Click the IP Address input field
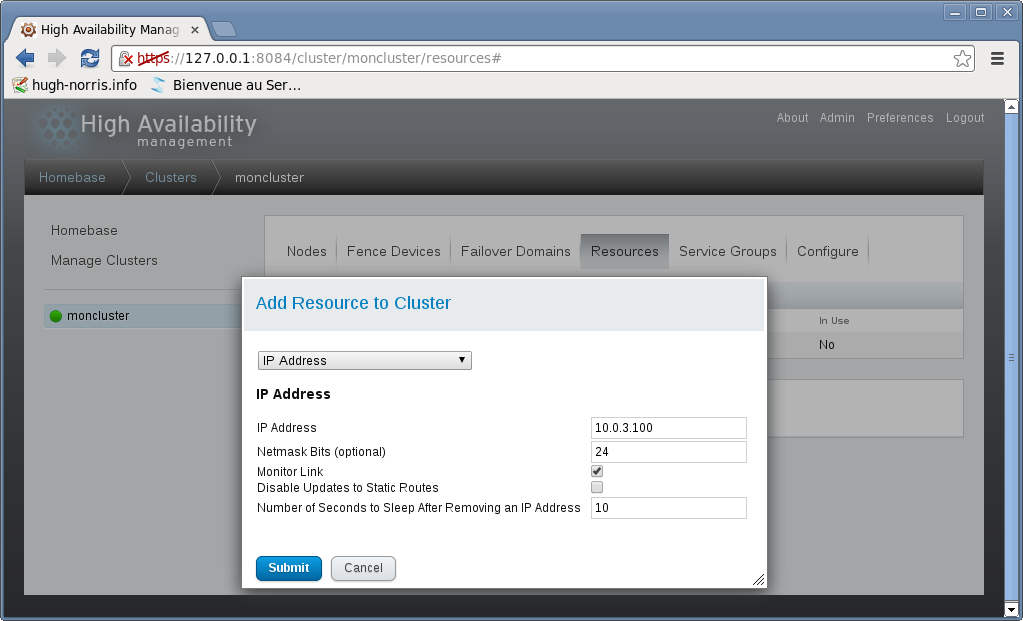Image resolution: width=1023 pixels, height=621 pixels. point(668,428)
